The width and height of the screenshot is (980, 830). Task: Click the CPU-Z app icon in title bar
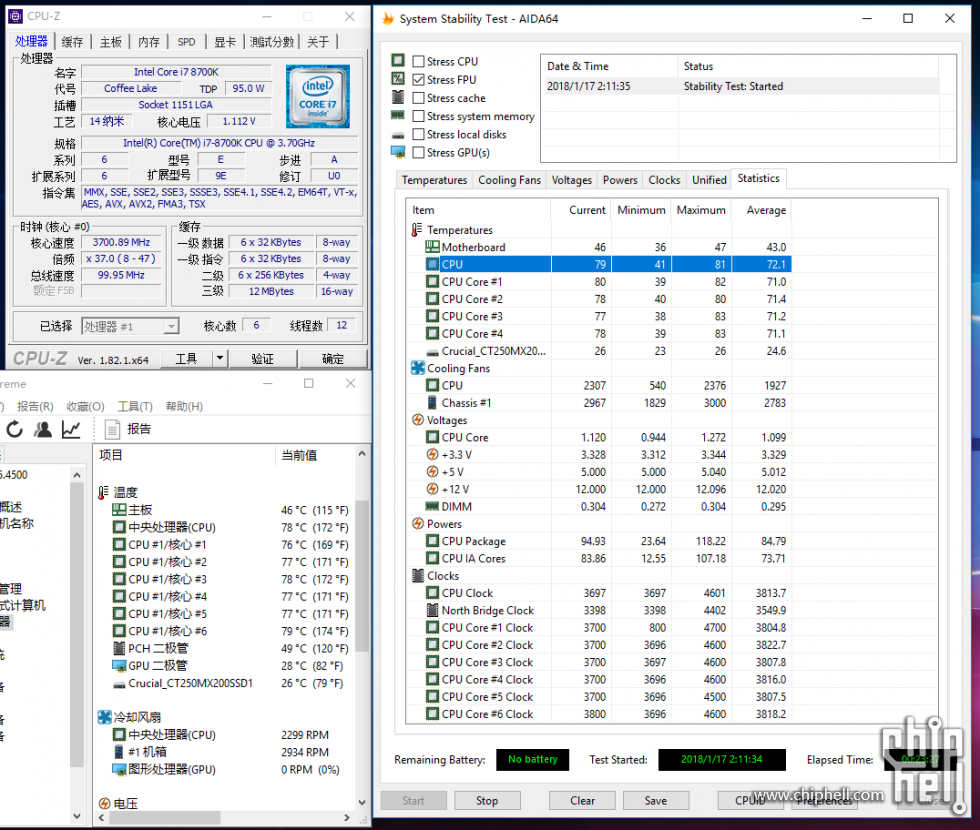pyautogui.click(x=15, y=16)
